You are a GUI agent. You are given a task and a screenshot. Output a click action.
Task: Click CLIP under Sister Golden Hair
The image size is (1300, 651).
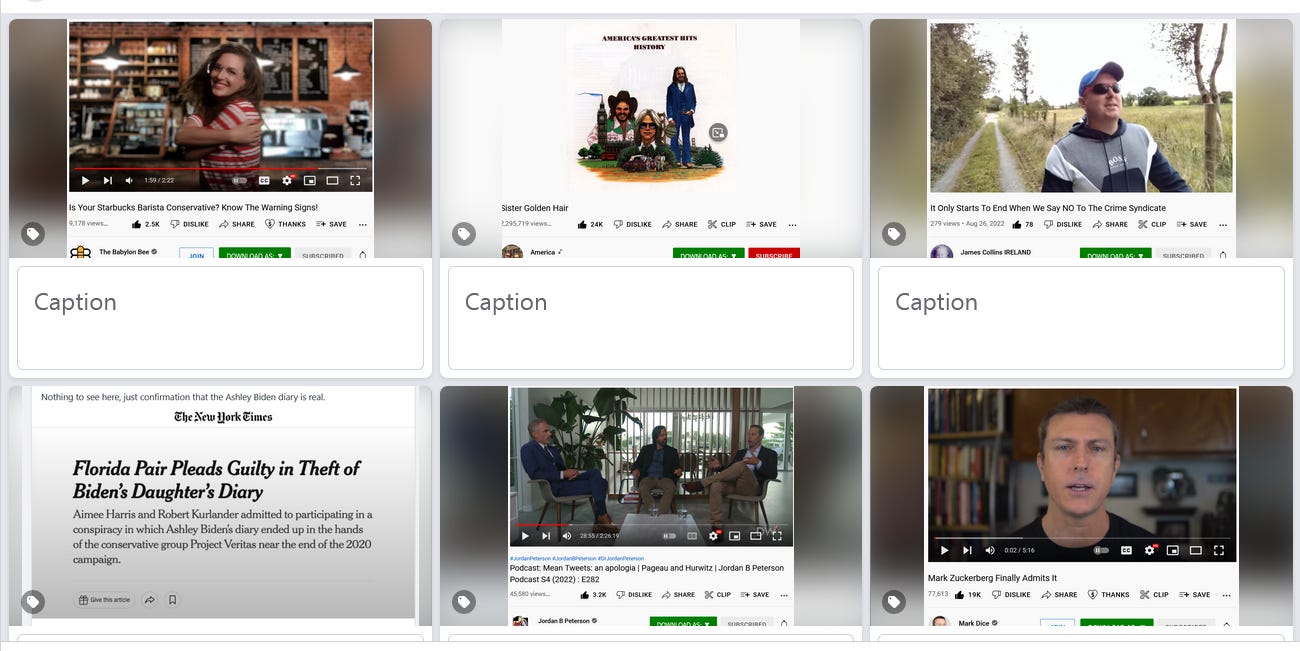[722, 224]
